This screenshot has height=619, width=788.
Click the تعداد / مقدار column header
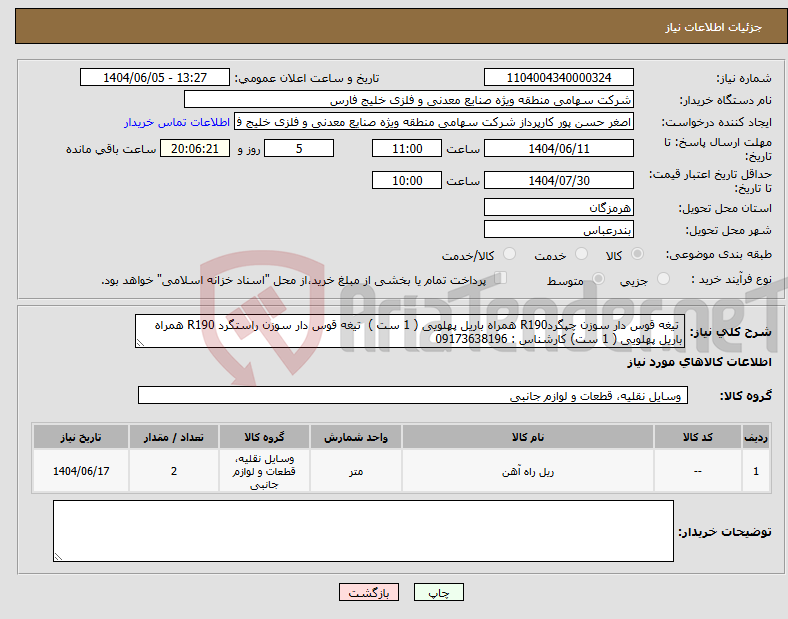174,437
